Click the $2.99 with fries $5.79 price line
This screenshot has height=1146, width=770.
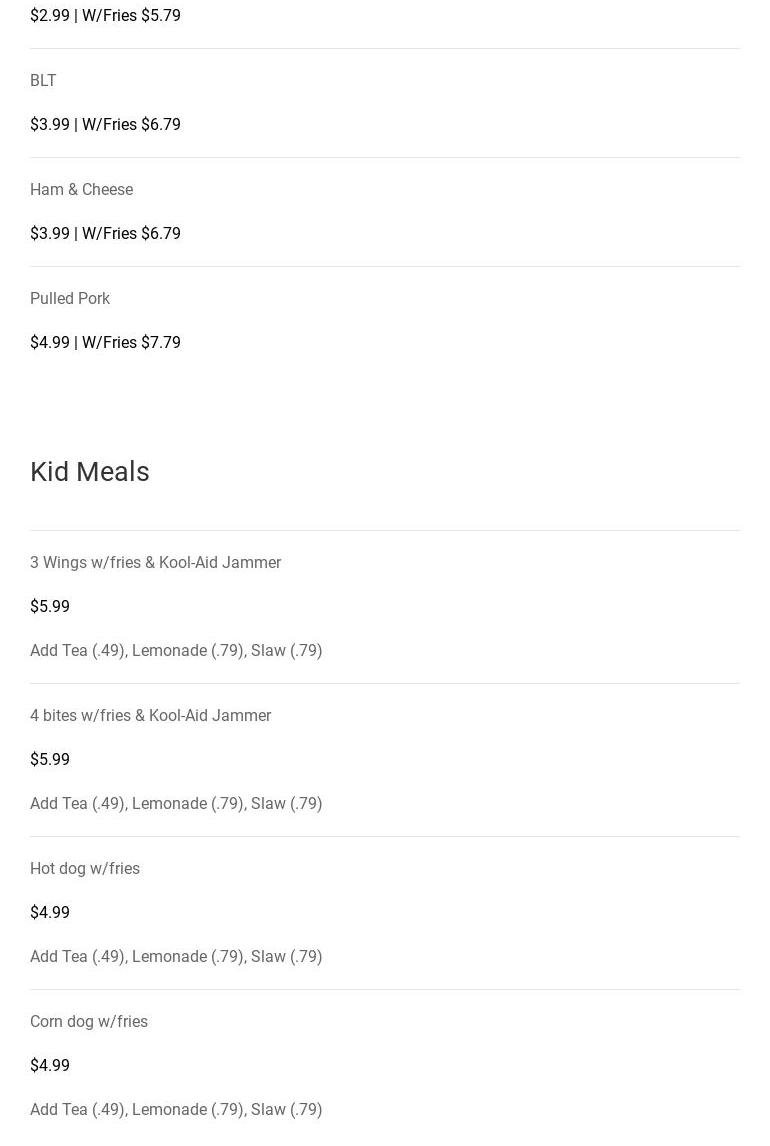(x=105, y=16)
